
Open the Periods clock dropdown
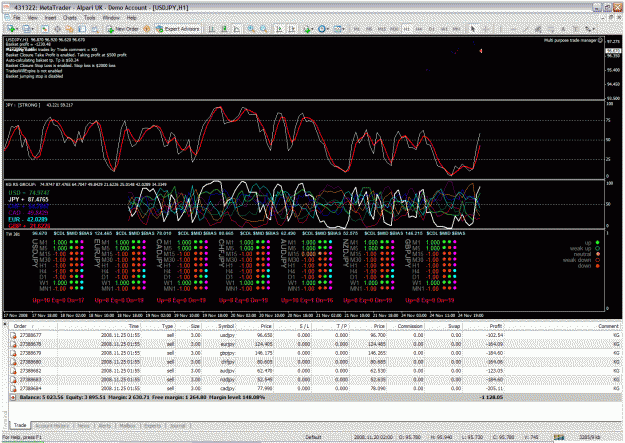(x=323, y=29)
